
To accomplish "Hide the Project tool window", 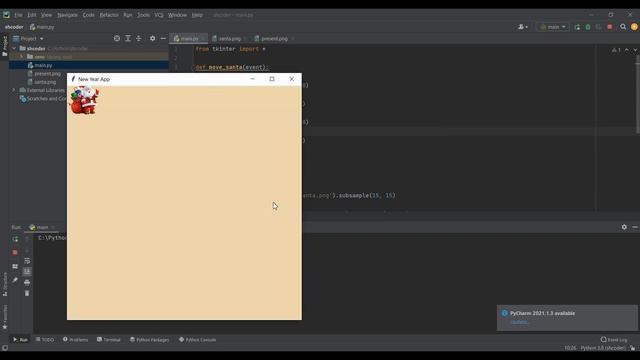I will click(163, 38).
